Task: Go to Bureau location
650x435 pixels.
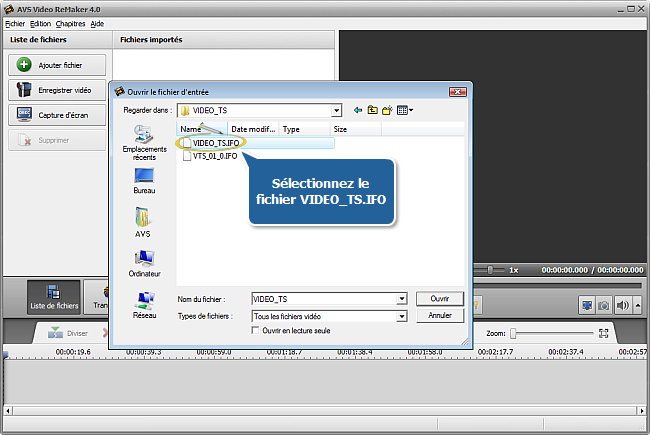Action: [144, 180]
